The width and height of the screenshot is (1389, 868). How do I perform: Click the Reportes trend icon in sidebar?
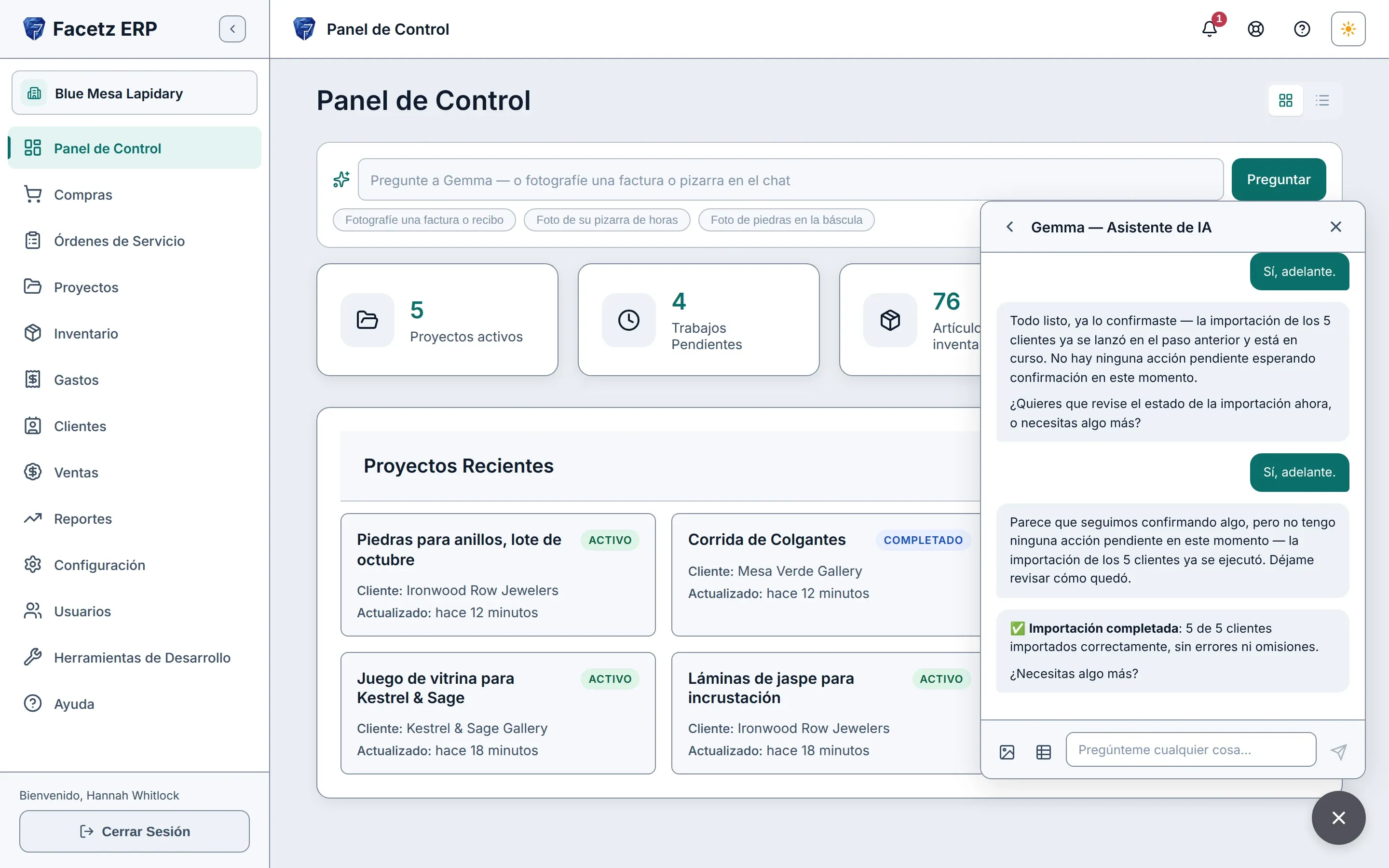33,518
